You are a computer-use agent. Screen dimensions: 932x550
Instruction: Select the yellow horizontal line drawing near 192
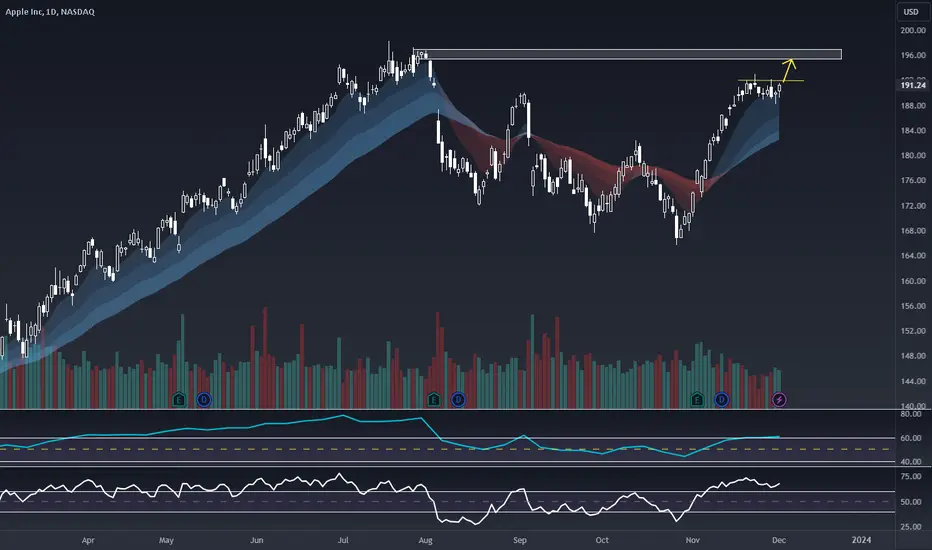[x=771, y=80]
